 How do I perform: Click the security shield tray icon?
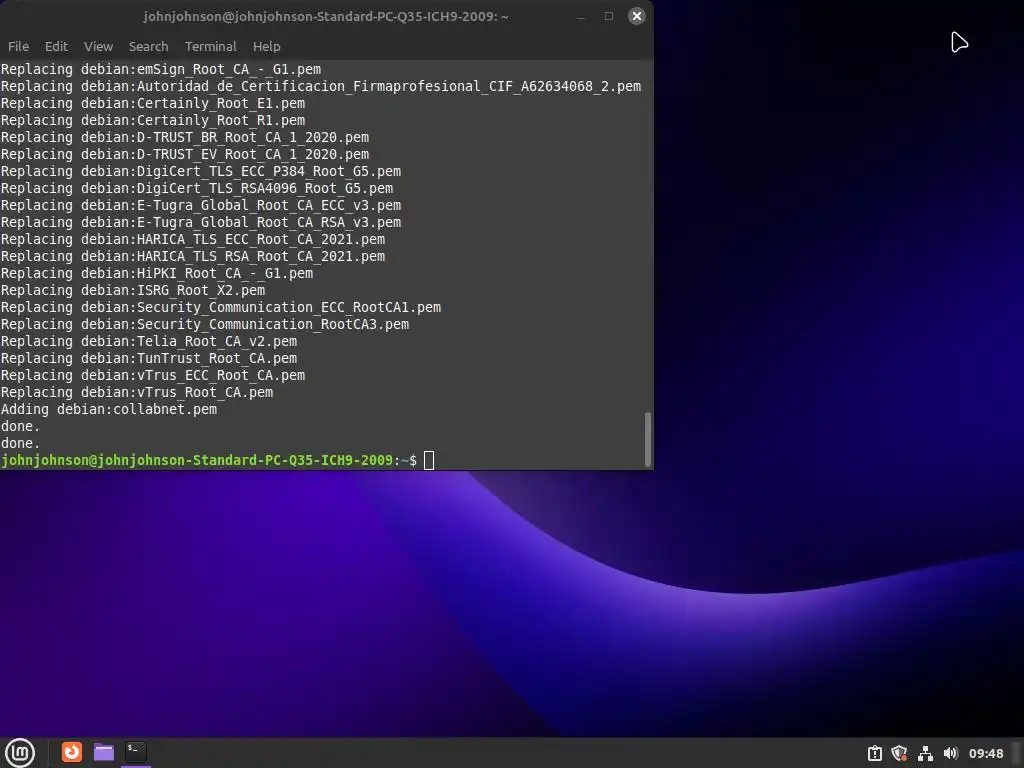[x=899, y=753]
